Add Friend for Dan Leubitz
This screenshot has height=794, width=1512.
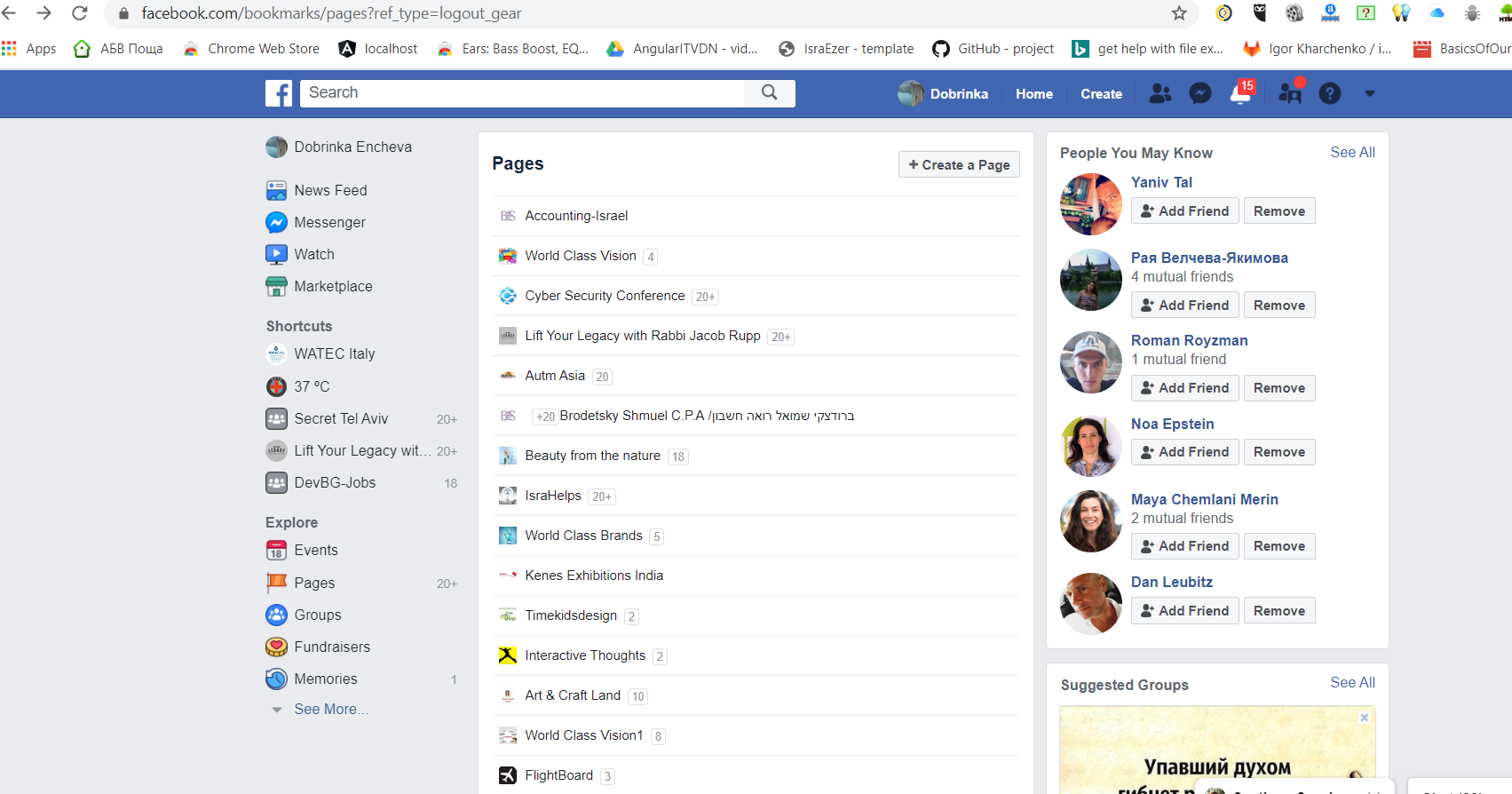click(x=1185, y=611)
